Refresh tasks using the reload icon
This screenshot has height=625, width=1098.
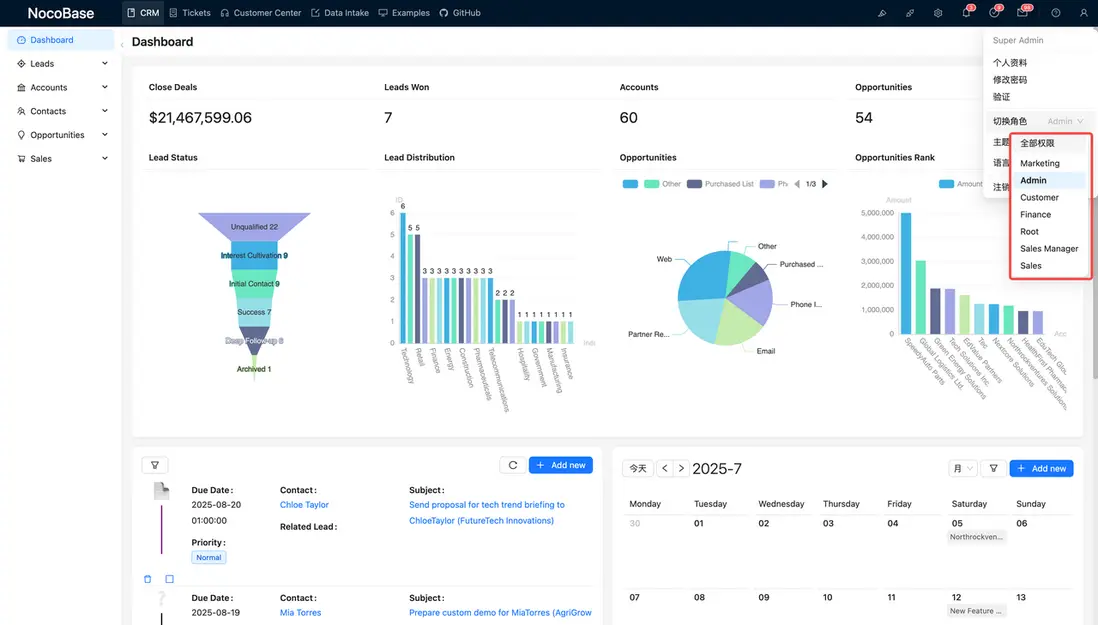(511, 465)
